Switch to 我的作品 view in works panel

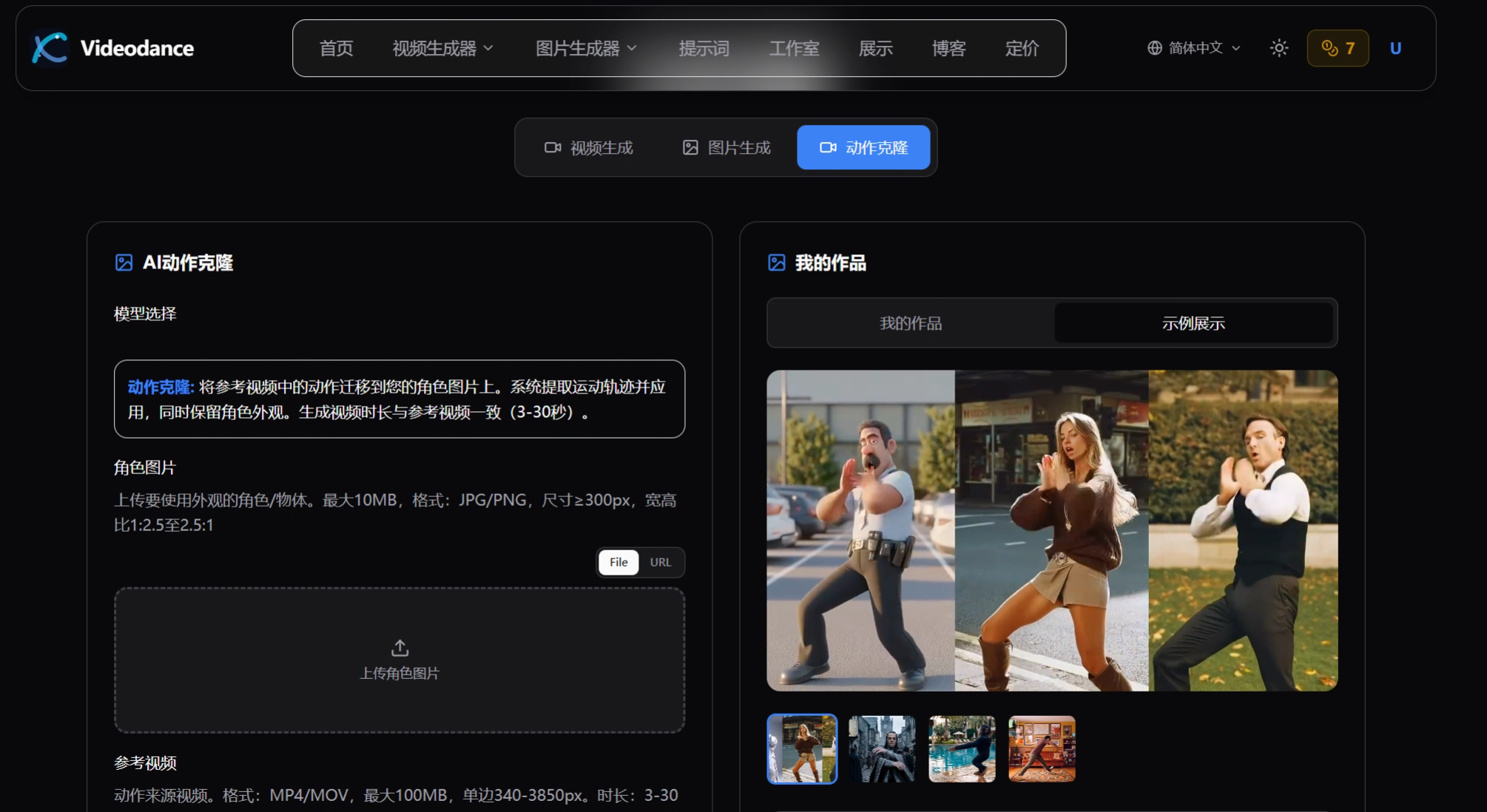[x=909, y=323]
